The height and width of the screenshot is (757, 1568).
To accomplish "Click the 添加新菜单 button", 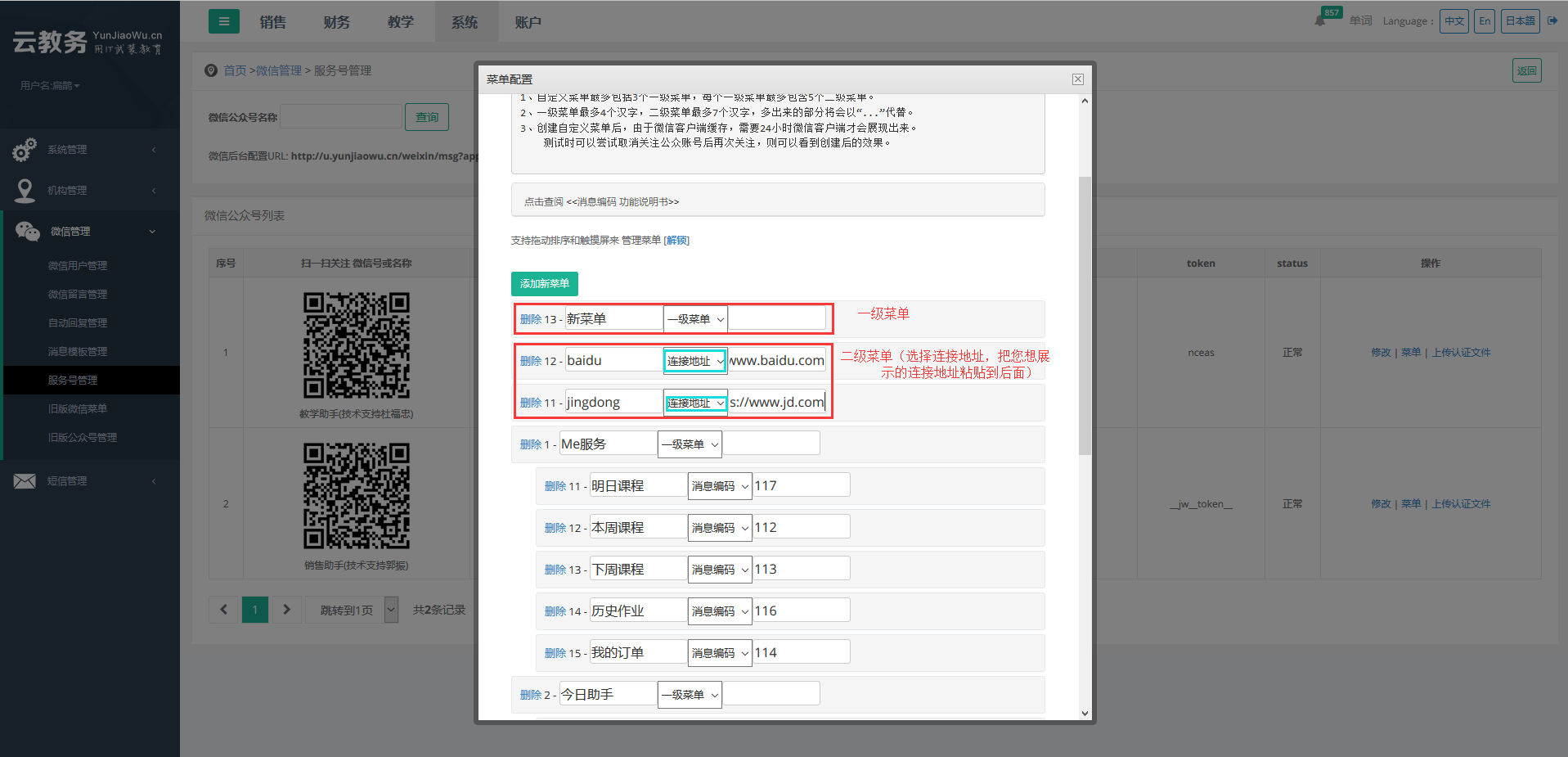I will coord(544,284).
